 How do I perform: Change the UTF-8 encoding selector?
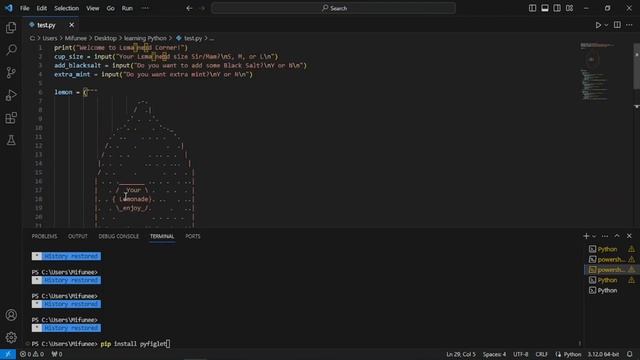520,354
